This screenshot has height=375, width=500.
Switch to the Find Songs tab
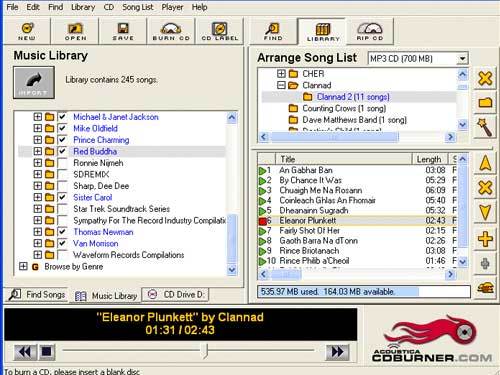[37, 295]
